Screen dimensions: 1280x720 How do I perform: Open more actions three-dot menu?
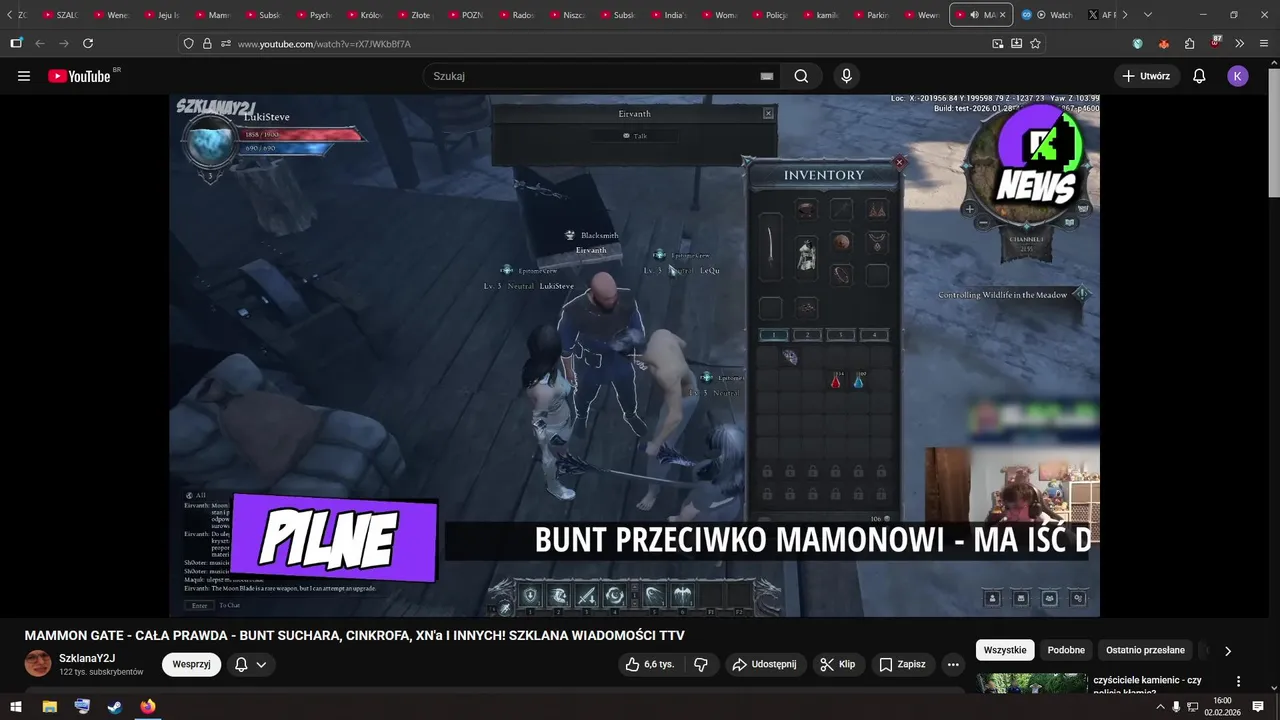coord(953,664)
